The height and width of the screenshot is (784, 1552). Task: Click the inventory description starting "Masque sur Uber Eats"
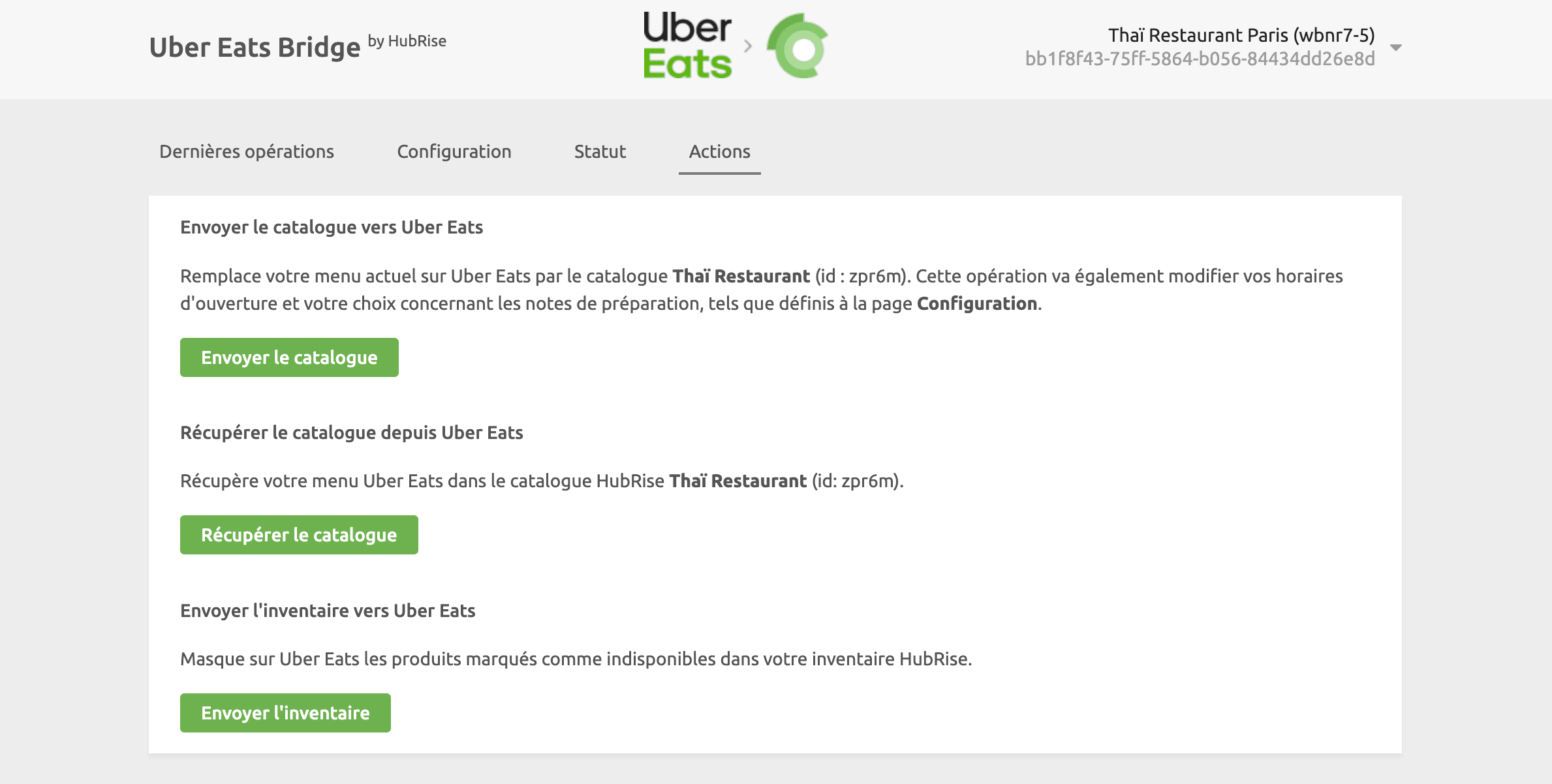click(576, 659)
